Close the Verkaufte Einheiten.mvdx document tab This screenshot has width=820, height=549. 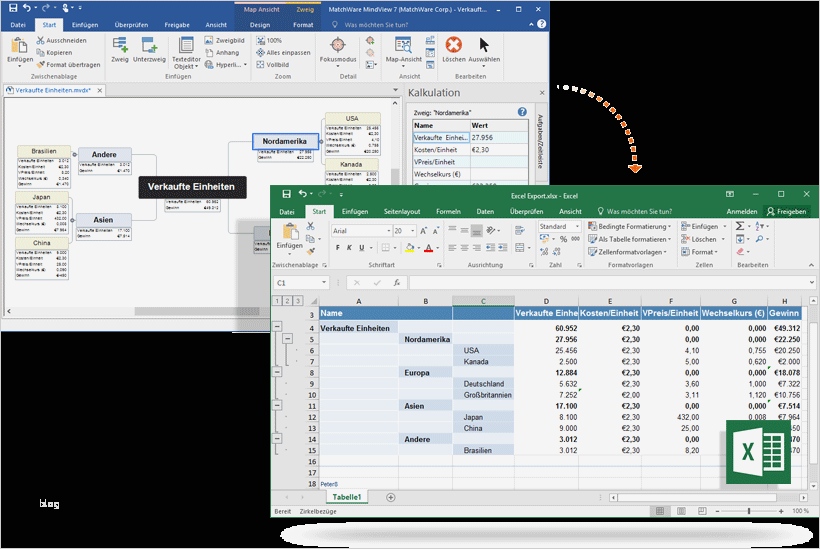coord(99,90)
